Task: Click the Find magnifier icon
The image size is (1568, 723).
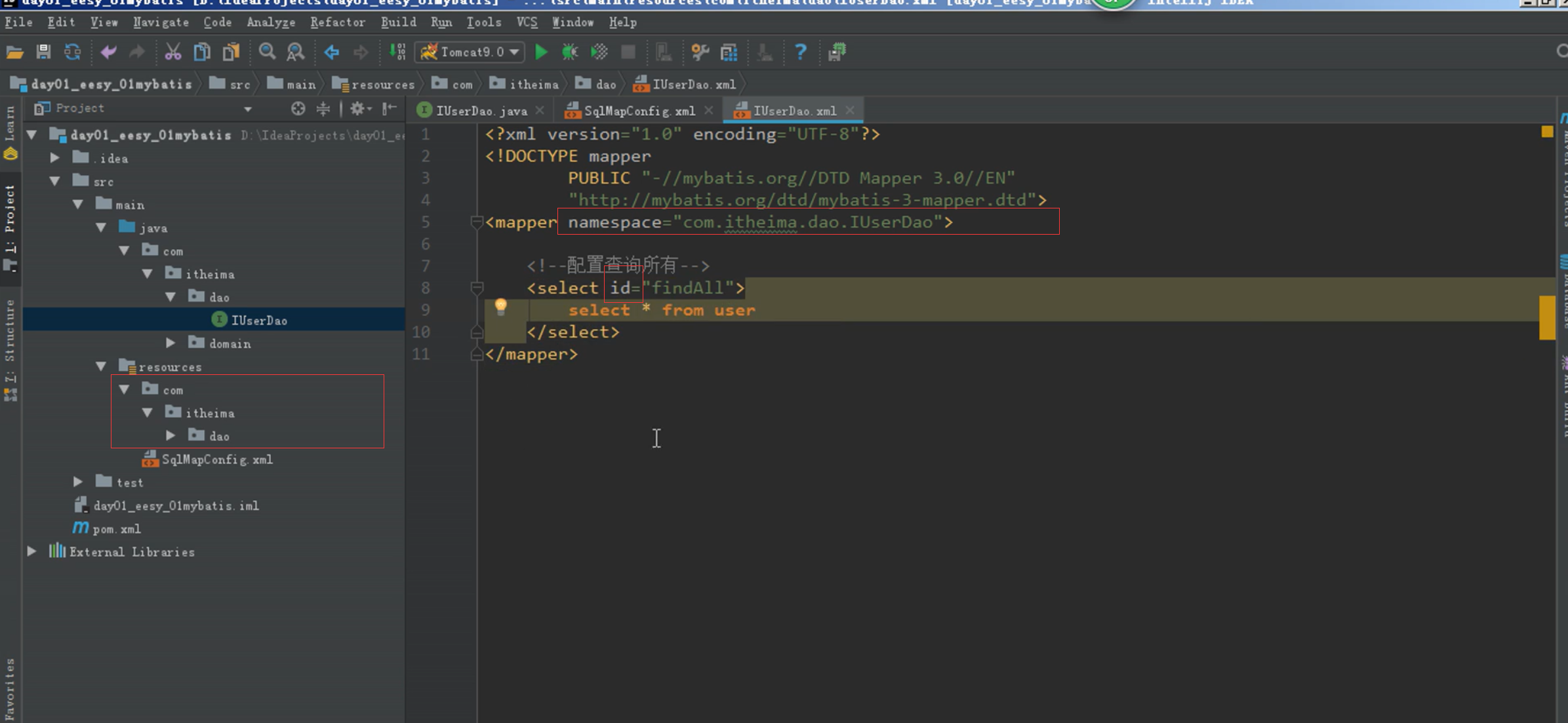Action: [x=267, y=52]
